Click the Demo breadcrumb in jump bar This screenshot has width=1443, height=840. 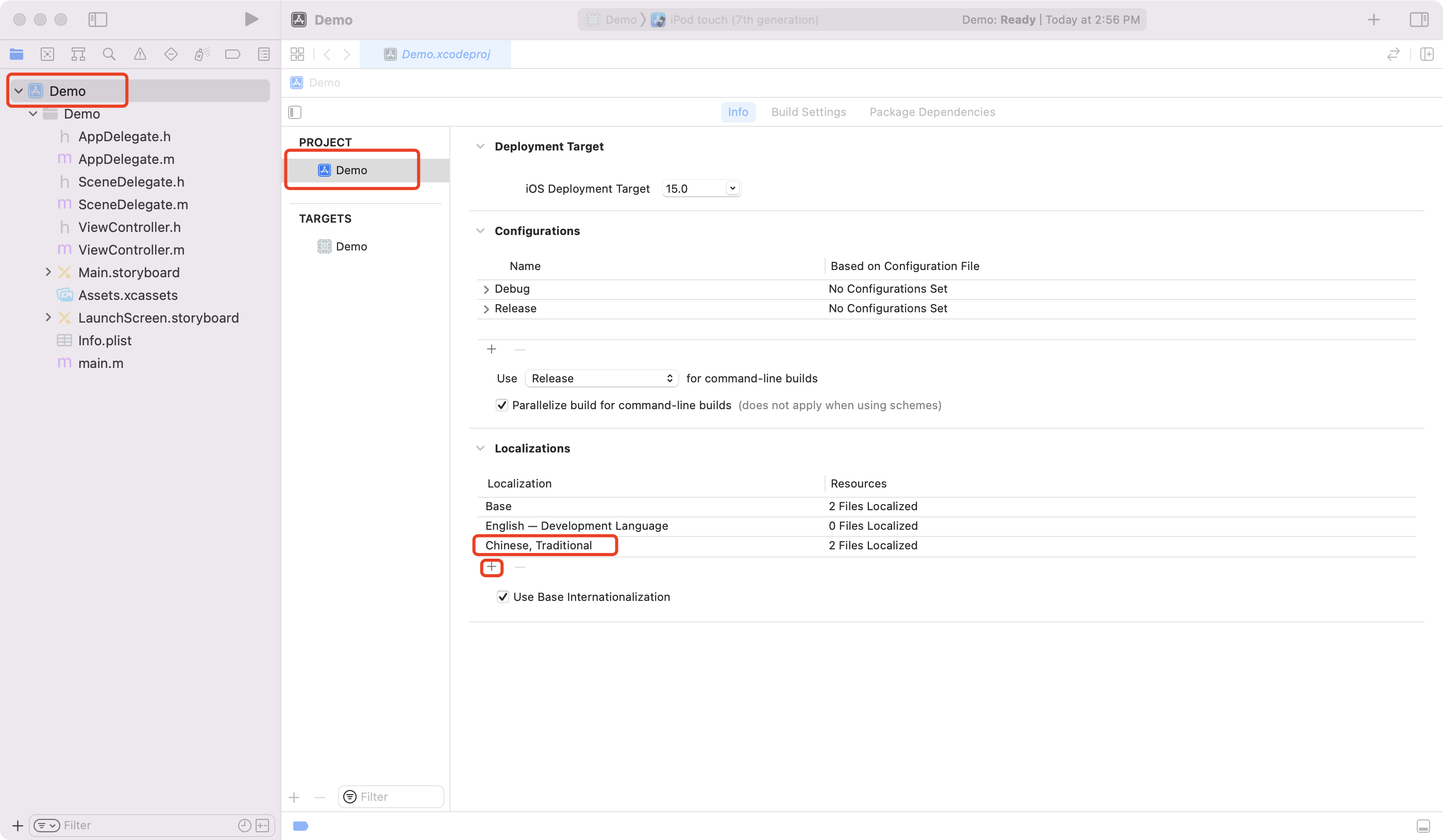[316, 82]
